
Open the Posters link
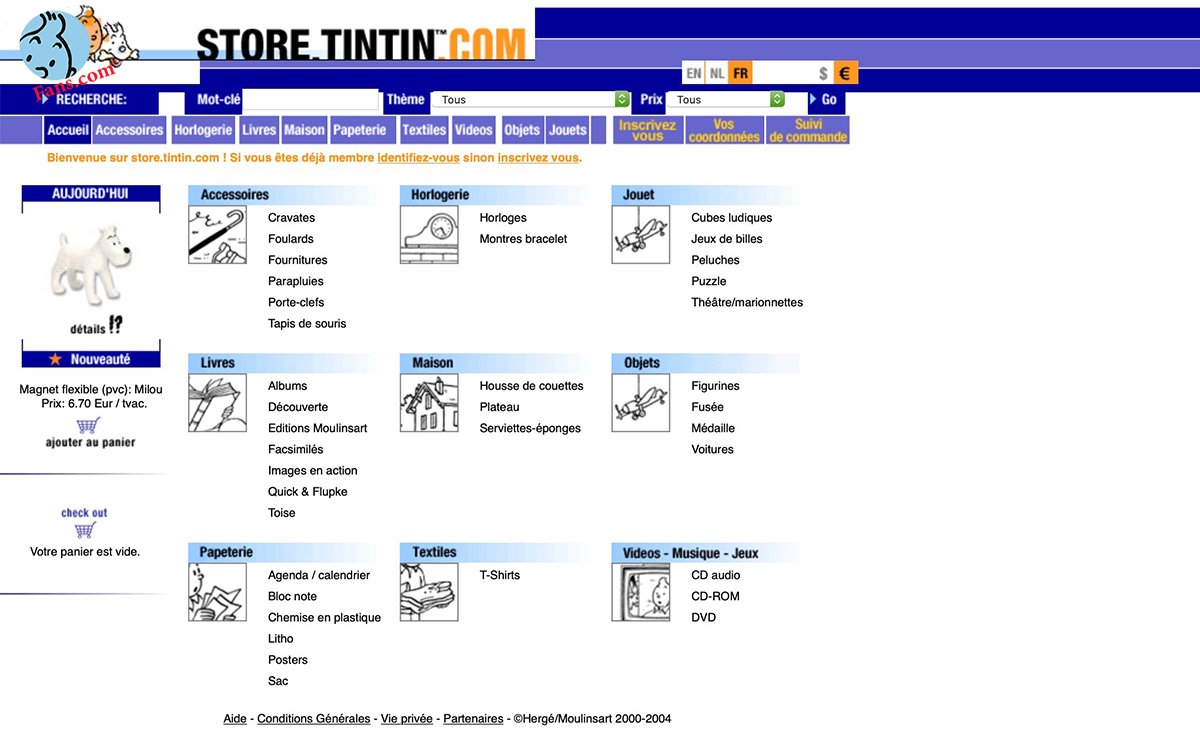pos(288,660)
